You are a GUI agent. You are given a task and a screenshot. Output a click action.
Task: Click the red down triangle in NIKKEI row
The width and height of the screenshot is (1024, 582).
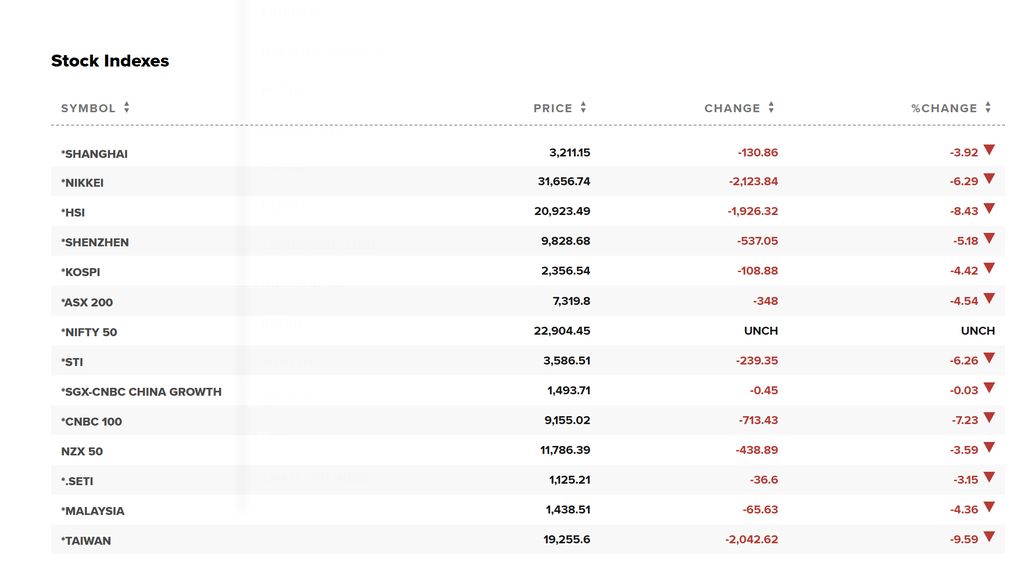click(989, 179)
